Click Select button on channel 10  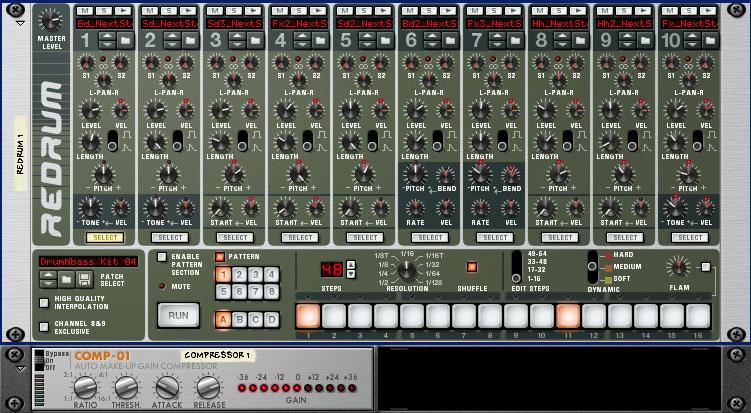(x=690, y=238)
